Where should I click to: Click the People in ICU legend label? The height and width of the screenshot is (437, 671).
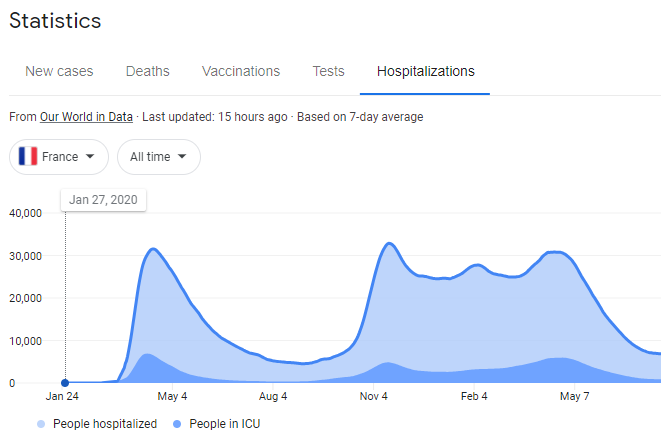pyautogui.click(x=225, y=424)
